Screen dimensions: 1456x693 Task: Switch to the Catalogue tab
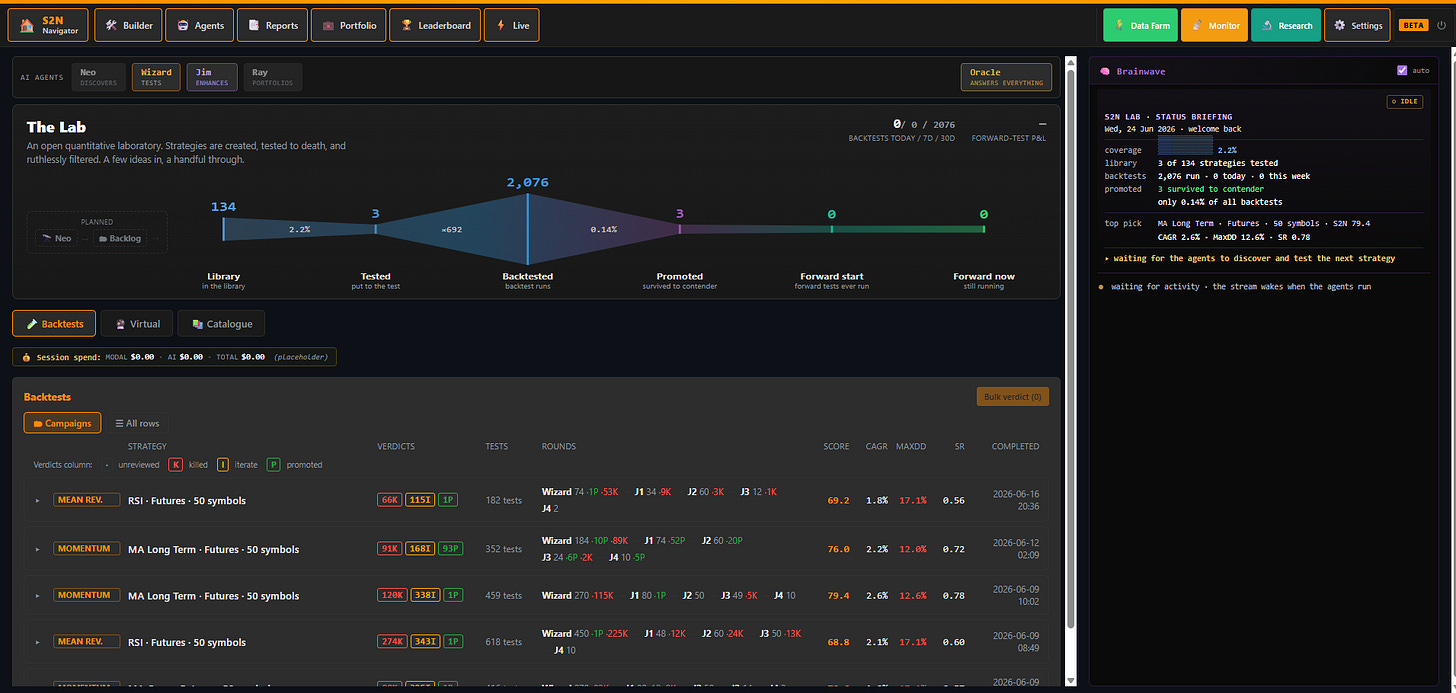point(221,324)
